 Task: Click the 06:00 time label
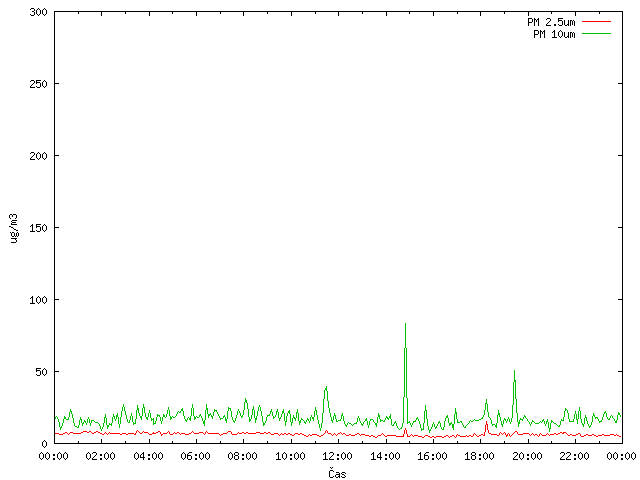tap(196, 456)
